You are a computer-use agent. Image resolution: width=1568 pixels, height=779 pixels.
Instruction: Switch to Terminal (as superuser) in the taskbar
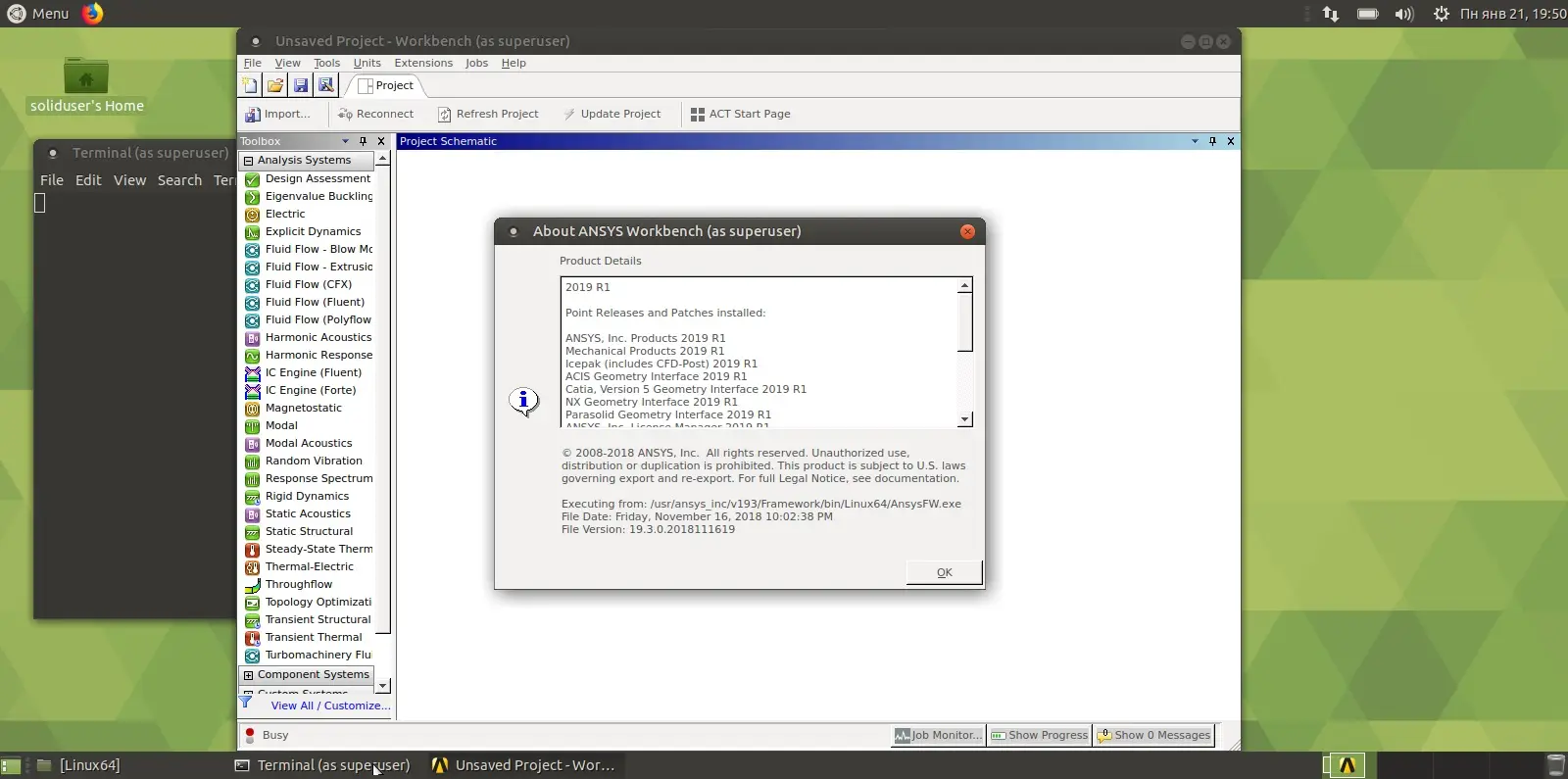(322, 765)
